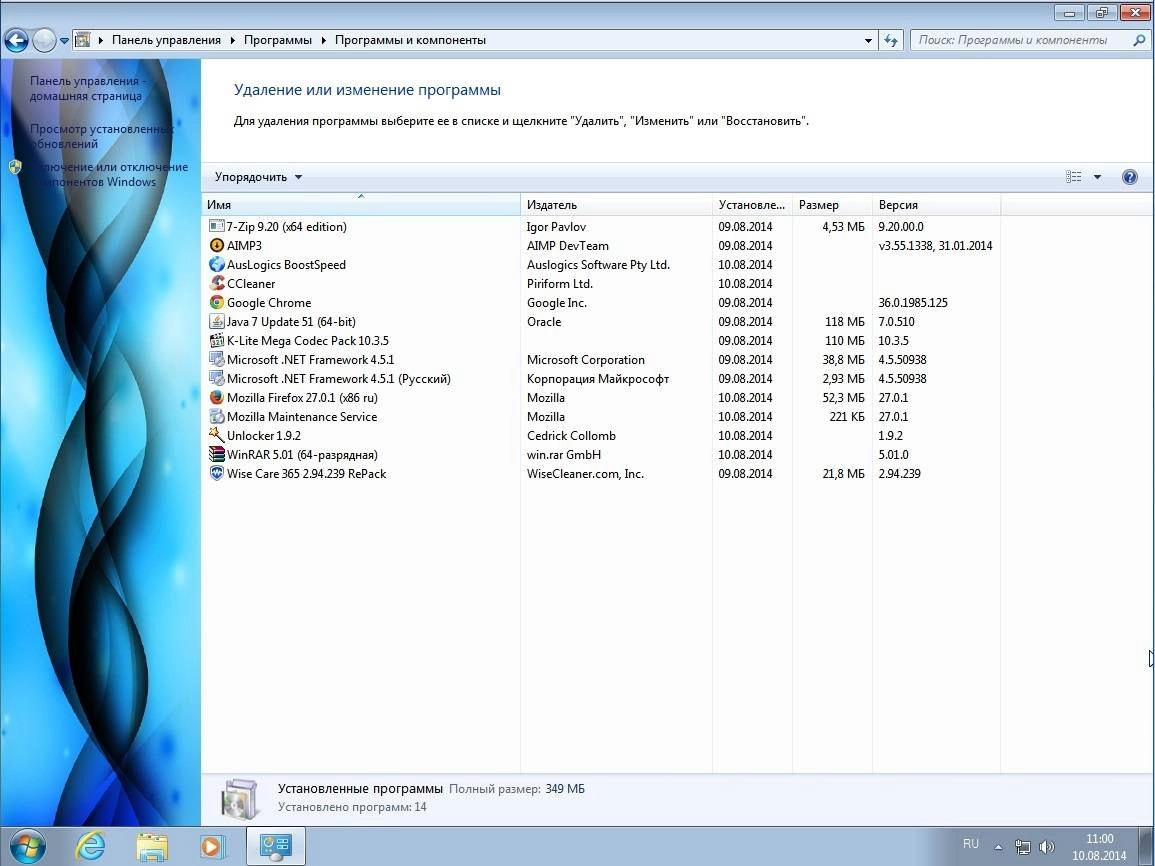Click the Mozilla Firefox 27.0.1 icon

click(217, 398)
